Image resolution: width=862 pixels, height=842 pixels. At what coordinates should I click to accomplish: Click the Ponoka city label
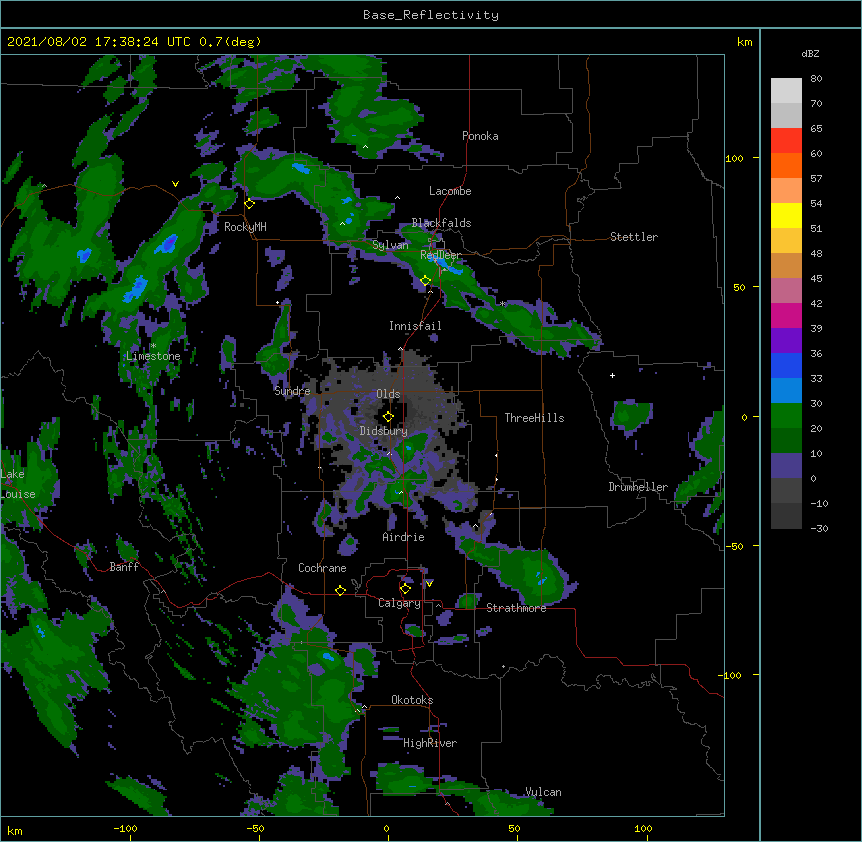(x=480, y=136)
